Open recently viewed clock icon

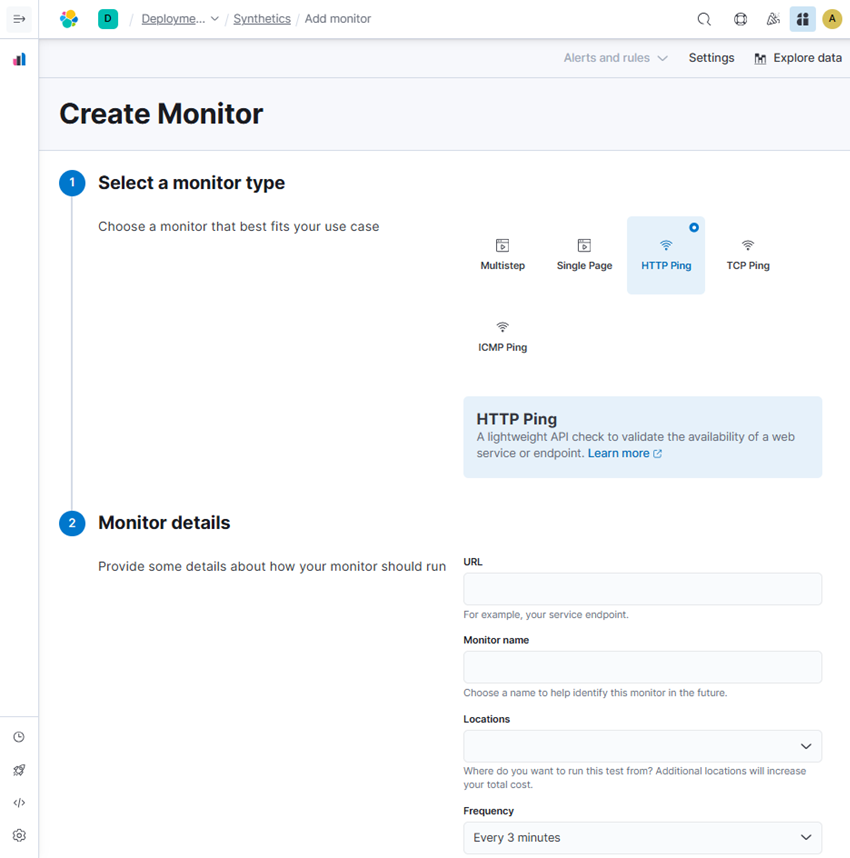[19, 737]
